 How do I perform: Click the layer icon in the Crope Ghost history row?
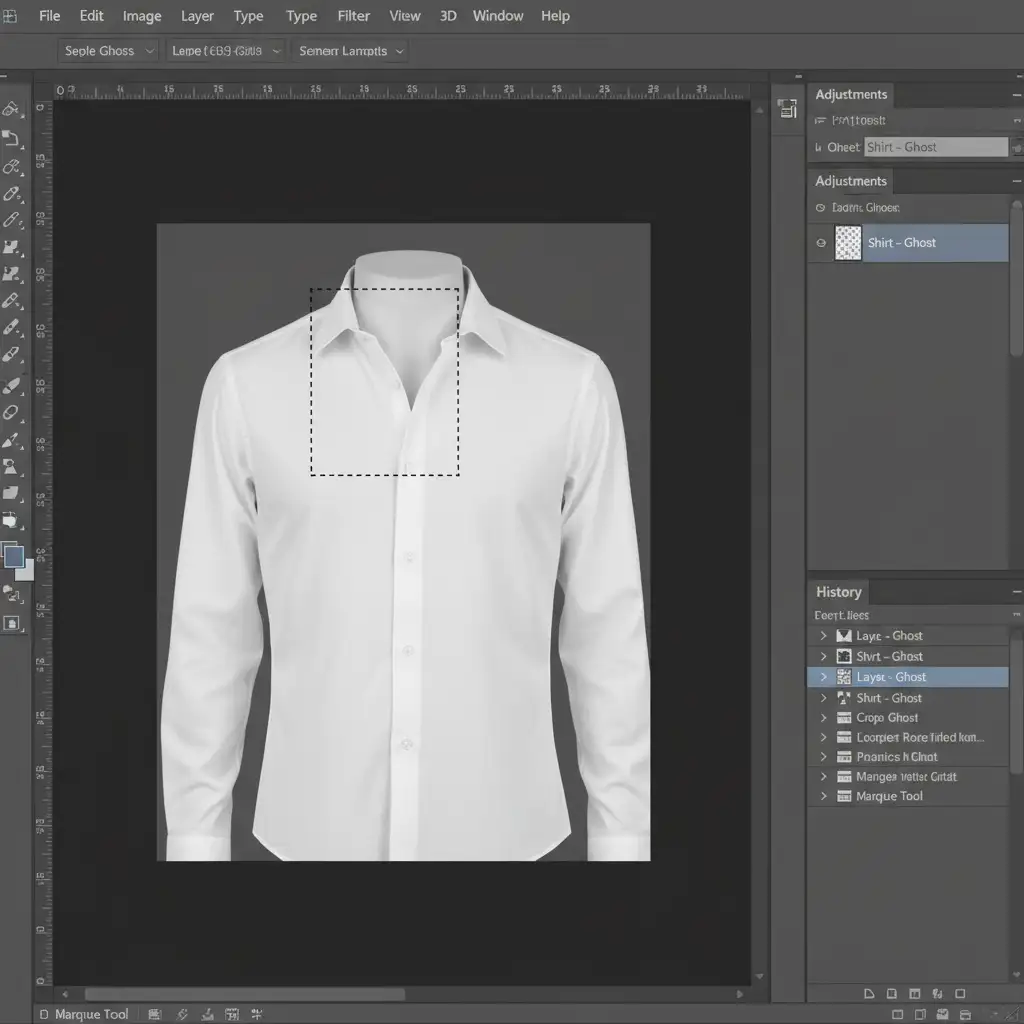(x=843, y=718)
